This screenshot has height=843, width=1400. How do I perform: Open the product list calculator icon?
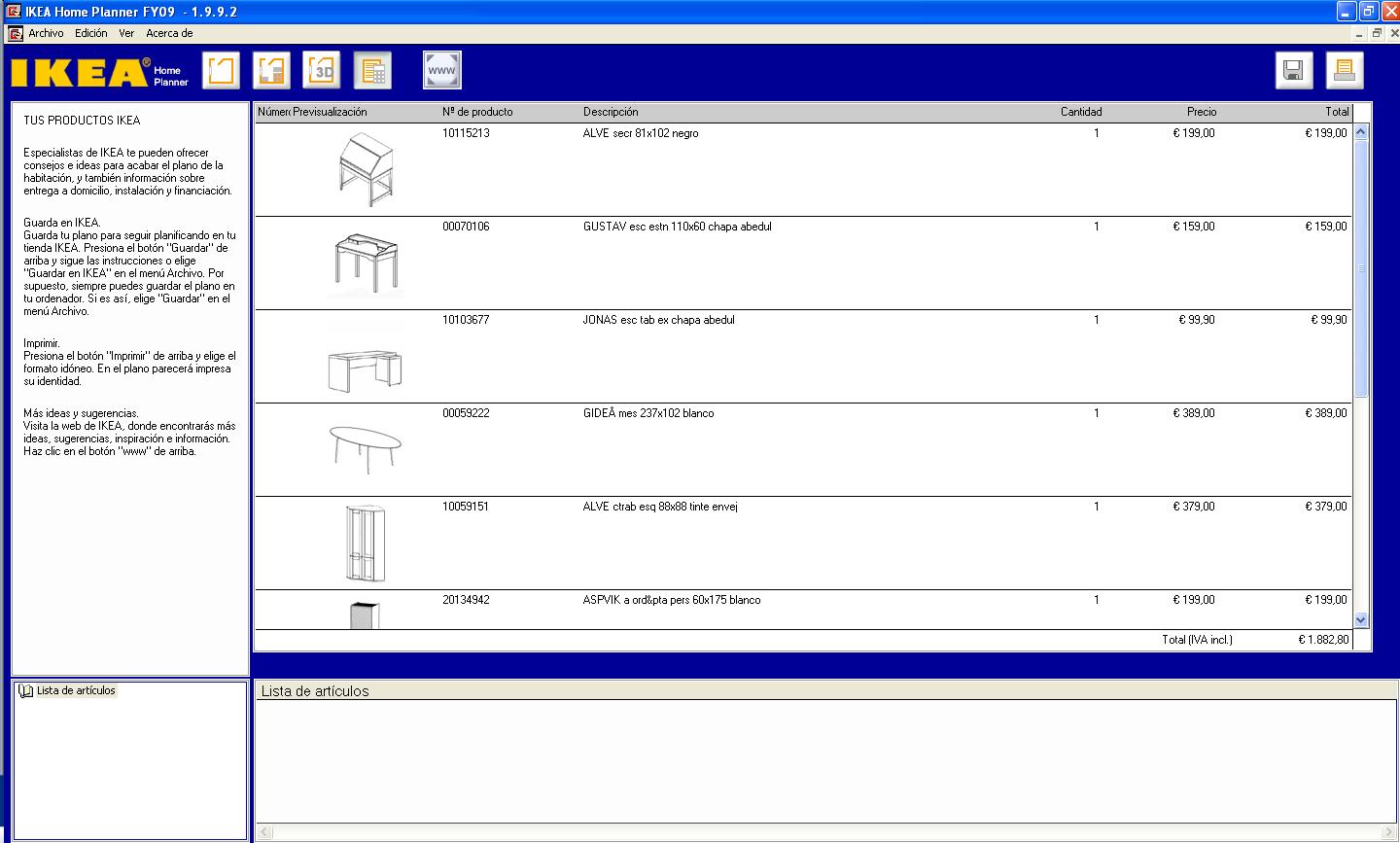372,70
